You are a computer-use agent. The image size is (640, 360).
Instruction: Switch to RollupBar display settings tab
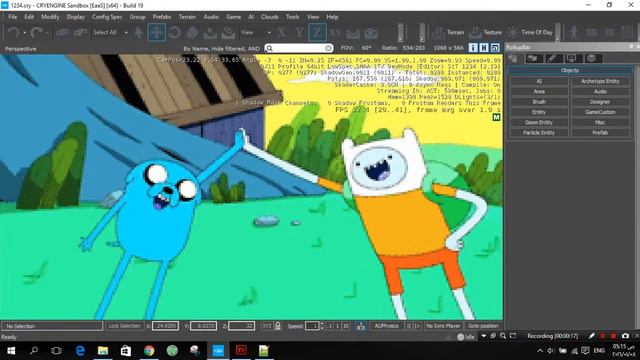571,59
